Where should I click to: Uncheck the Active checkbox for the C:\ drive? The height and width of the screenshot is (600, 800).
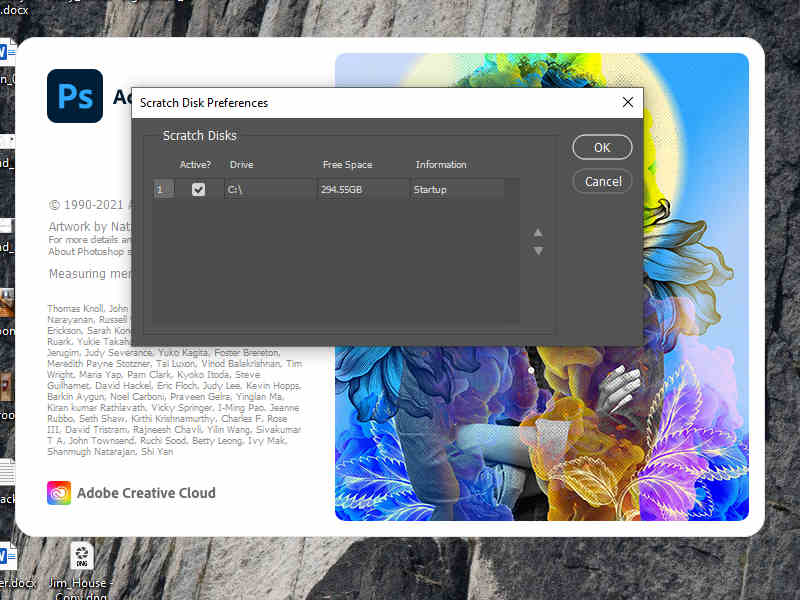pyautogui.click(x=198, y=188)
